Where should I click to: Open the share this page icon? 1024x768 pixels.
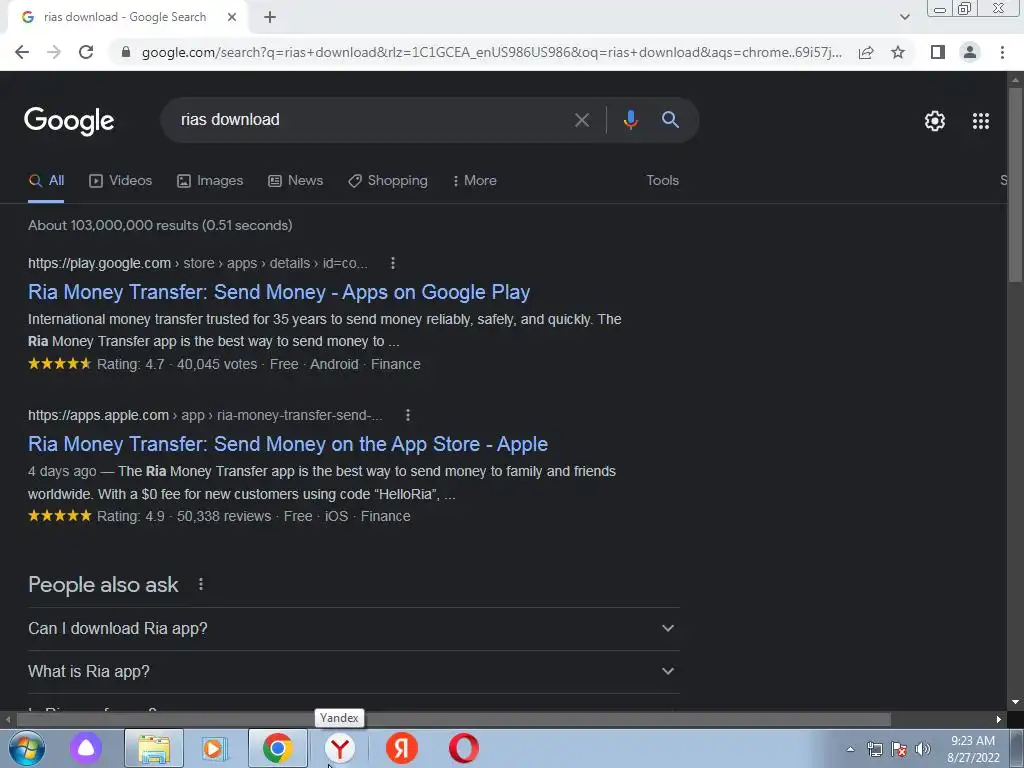866,52
